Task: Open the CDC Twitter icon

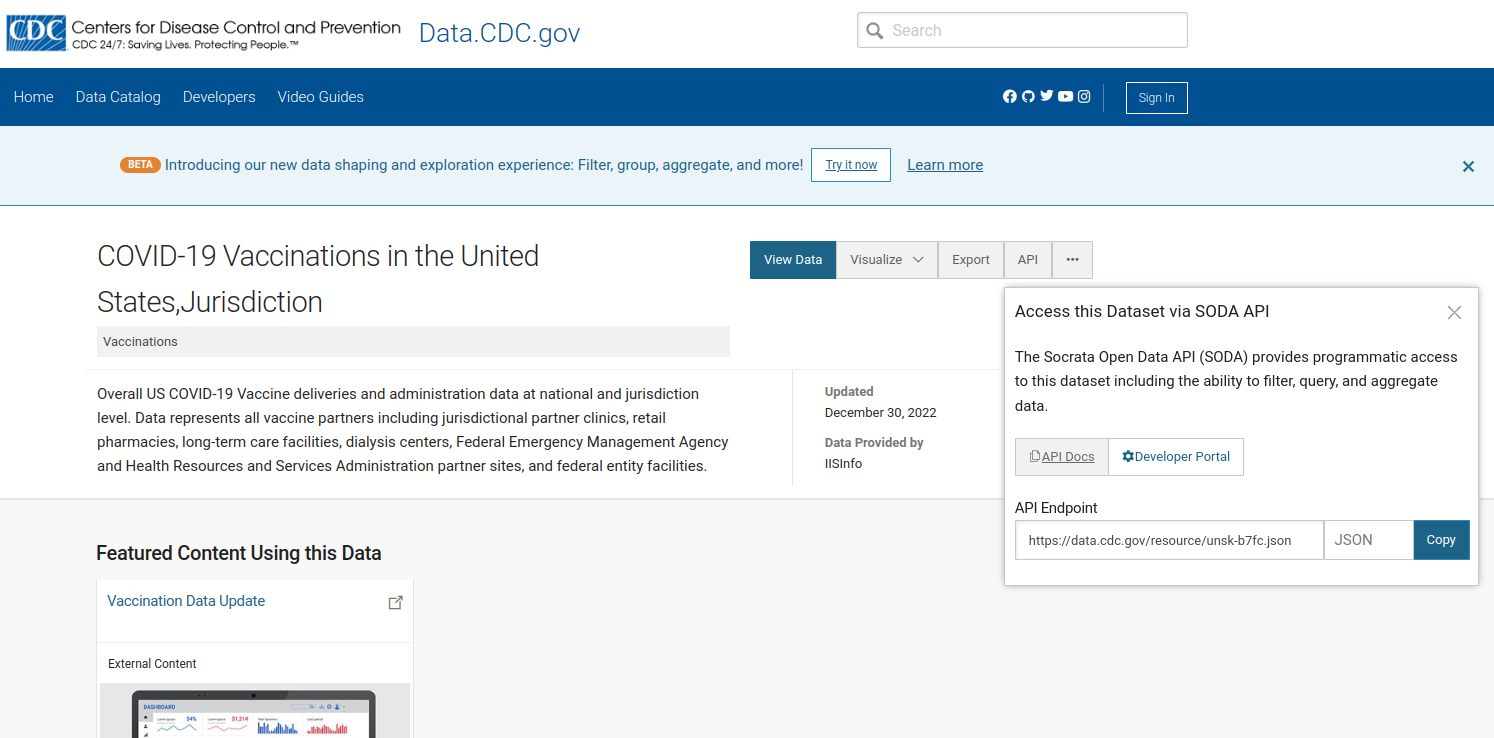Action: (1047, 96)
